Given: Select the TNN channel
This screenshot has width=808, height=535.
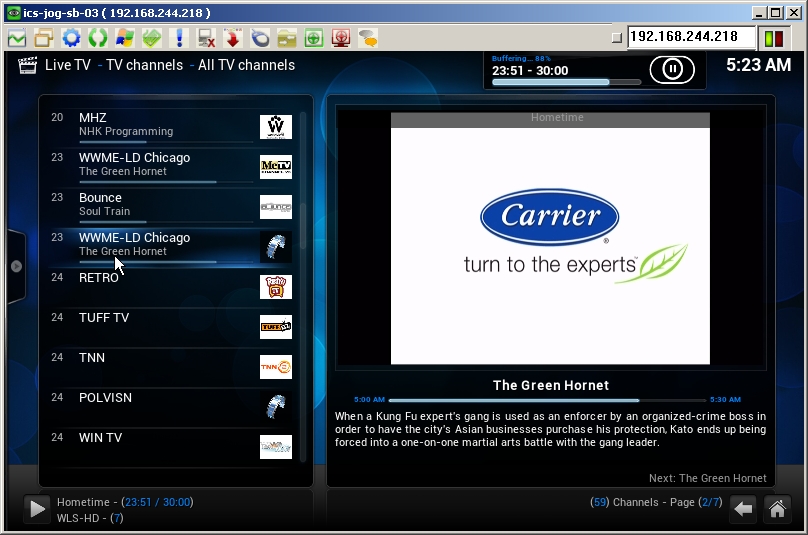Looking at the screenshot, I should [x=172, y=366].
